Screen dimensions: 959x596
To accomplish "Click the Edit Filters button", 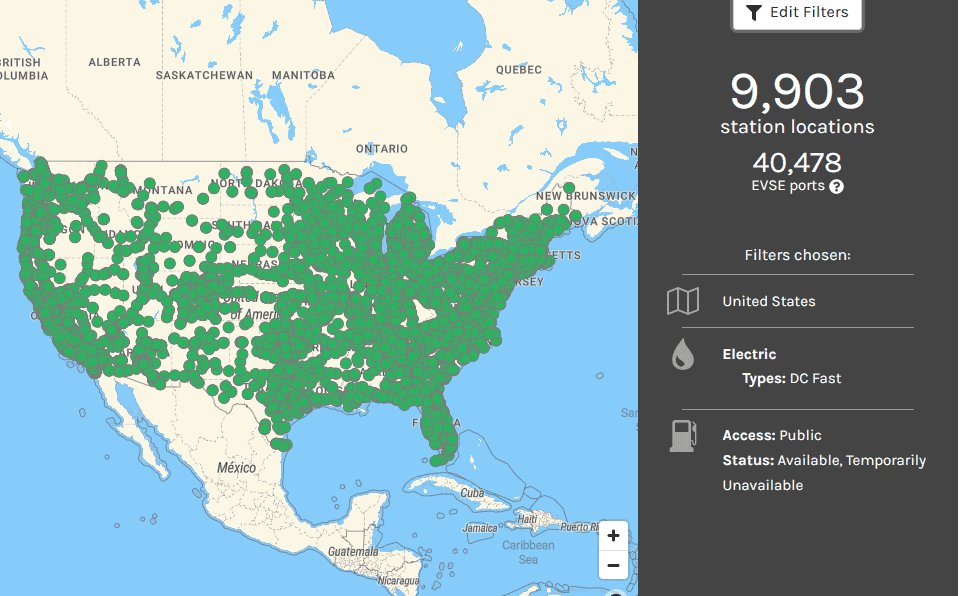I will click(x=797, y=13).
